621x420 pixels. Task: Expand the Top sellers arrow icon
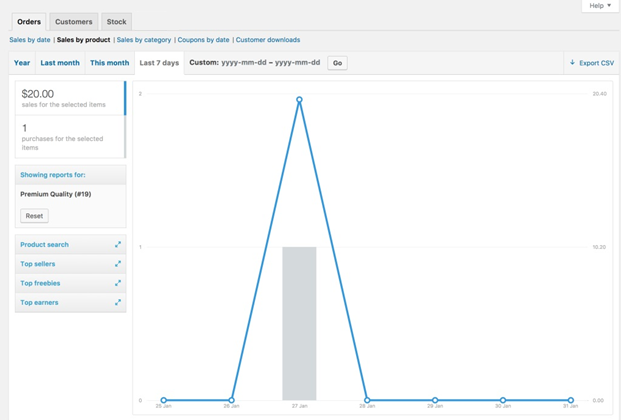[118, 264]
